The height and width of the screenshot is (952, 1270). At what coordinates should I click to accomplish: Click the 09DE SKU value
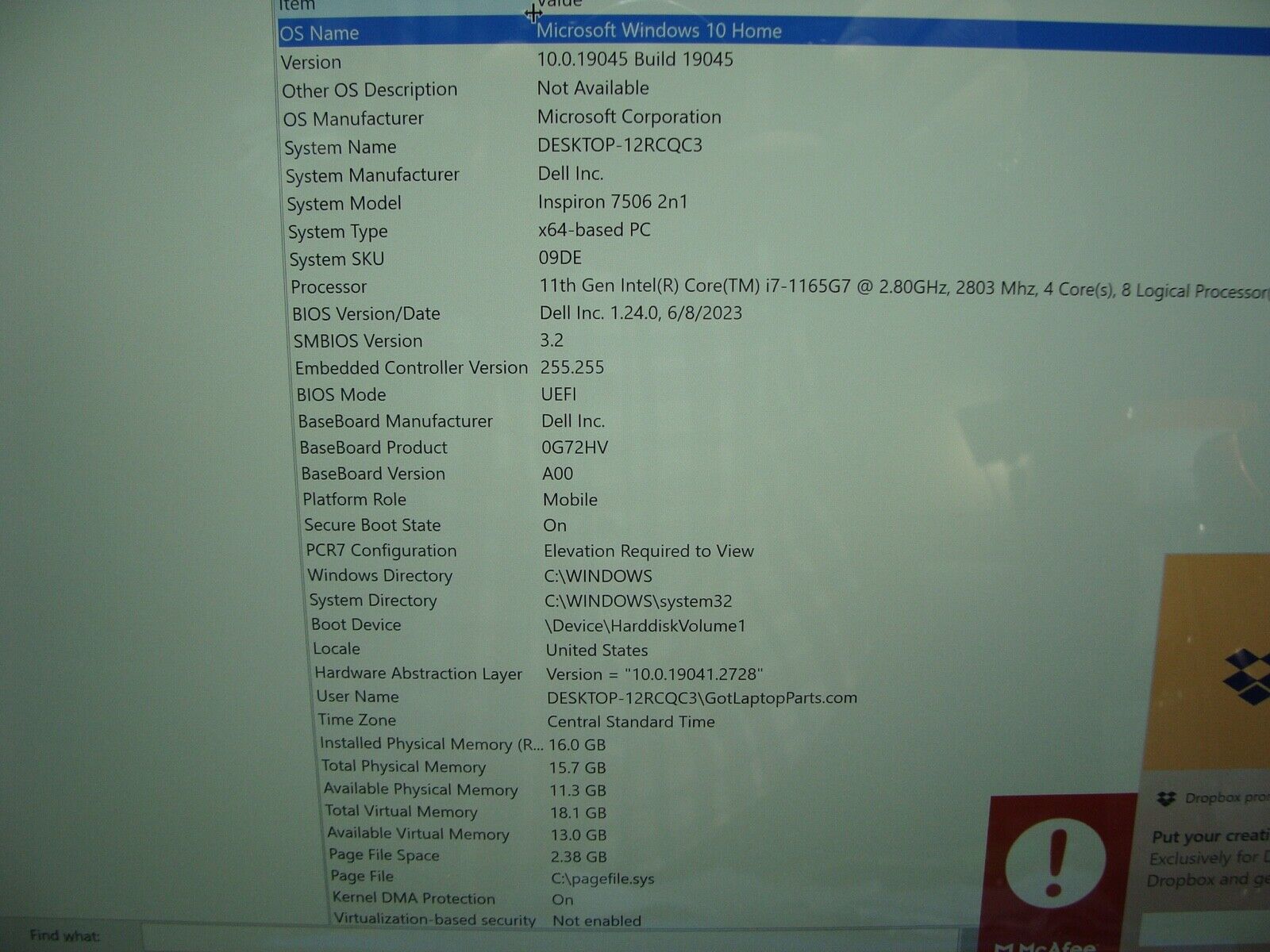560,258
